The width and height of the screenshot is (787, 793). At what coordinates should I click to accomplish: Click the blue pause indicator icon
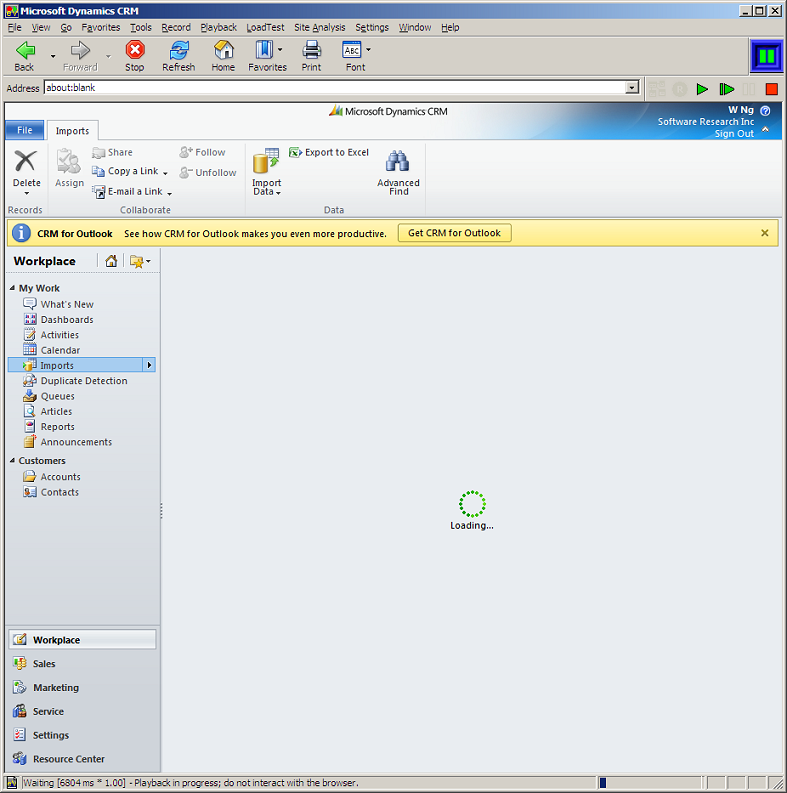pyautogui.click(x=767, y=56)
